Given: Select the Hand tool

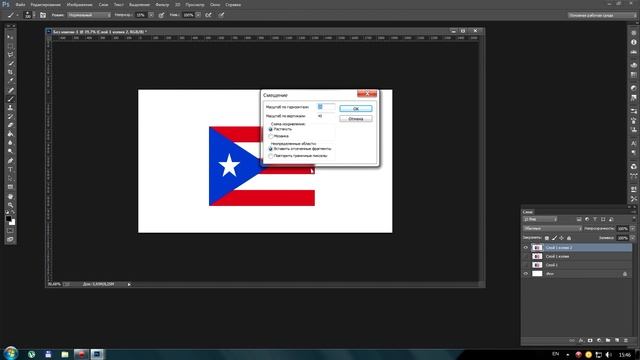Looking at the screenshot, I should 11,196.
